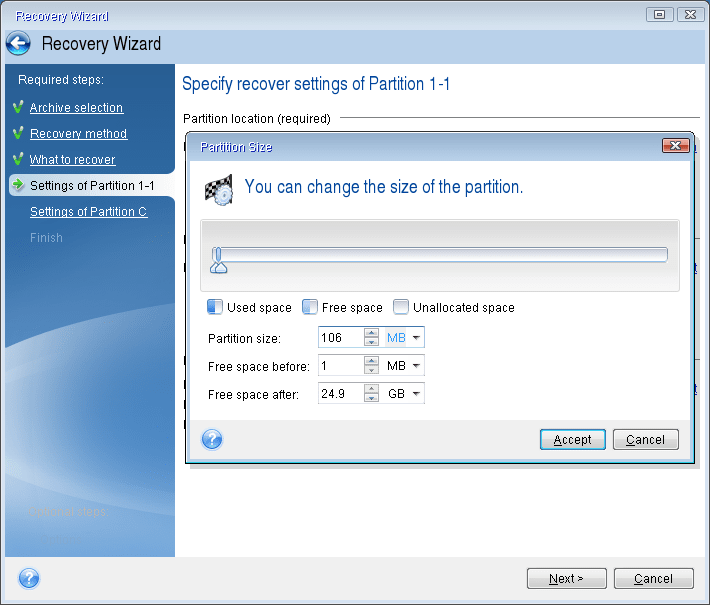Click help icon at wizard bottom left
Image resolution: width=710 pixels, height=605 pixels.
pos(29,578)
